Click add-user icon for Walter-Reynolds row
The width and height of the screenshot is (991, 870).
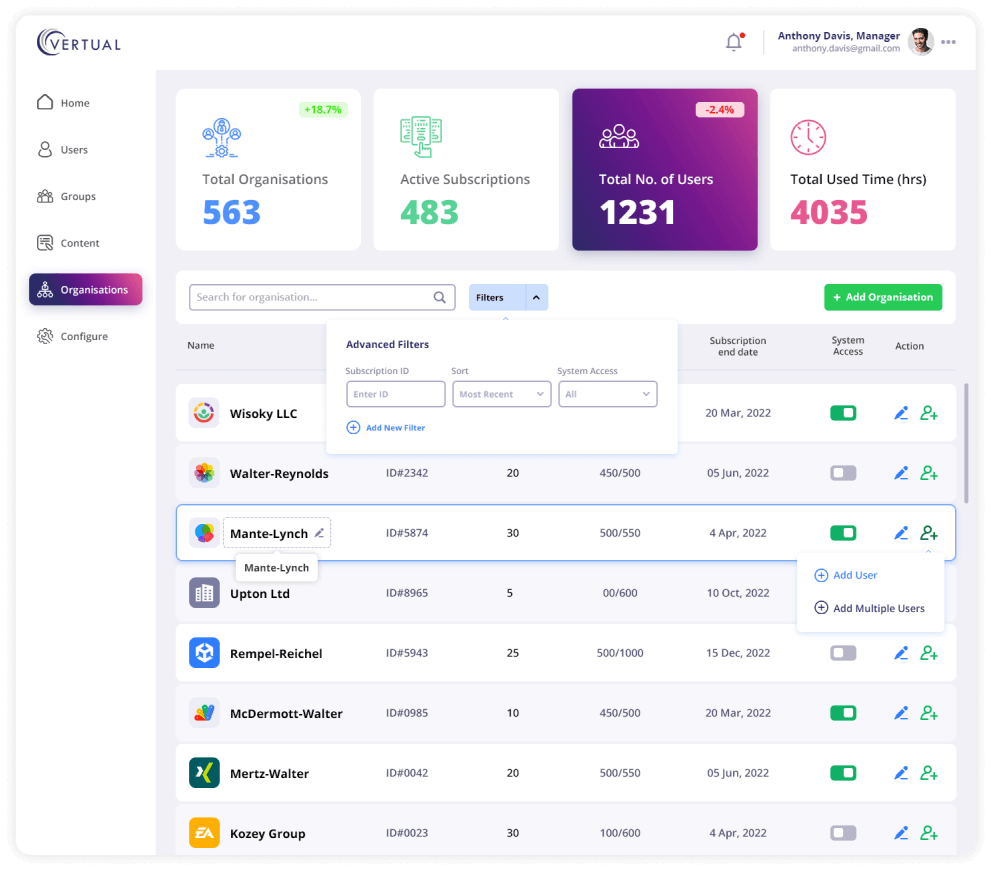coord(929,473)
